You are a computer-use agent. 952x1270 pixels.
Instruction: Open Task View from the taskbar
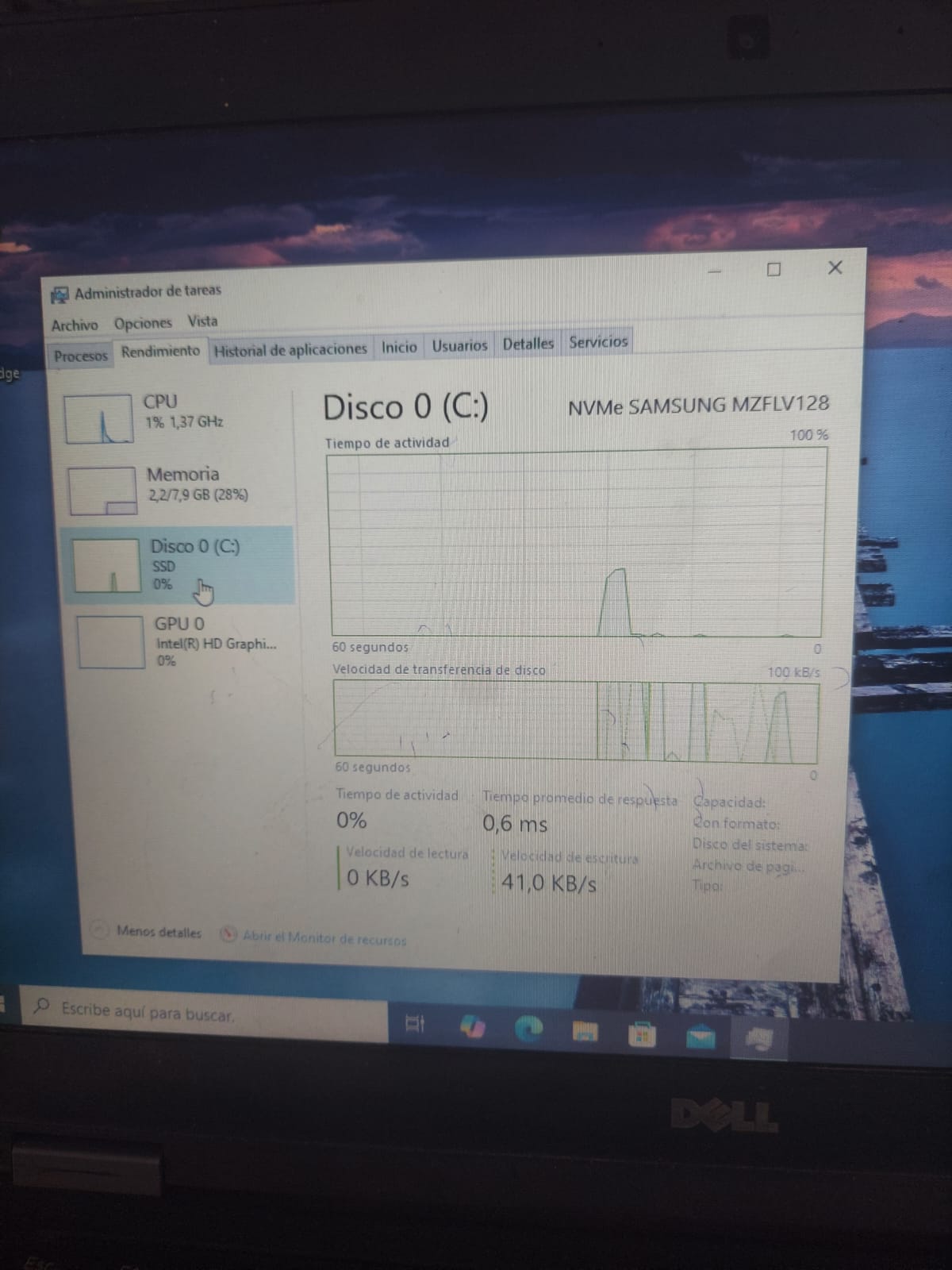click(415, 1024)
